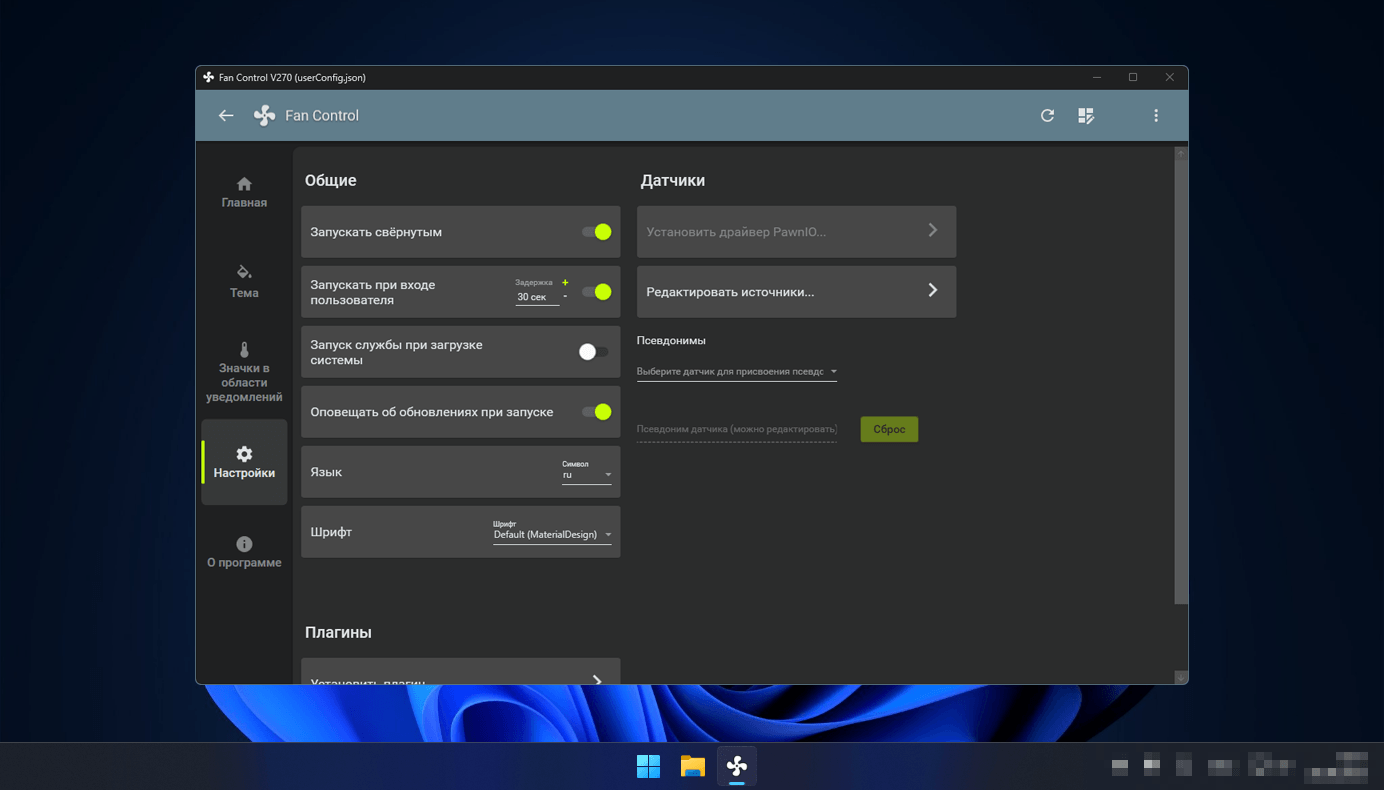The image size is (1384, 790).
Task: Open Значки в области уведомлений tab
Action: (244, 372)
